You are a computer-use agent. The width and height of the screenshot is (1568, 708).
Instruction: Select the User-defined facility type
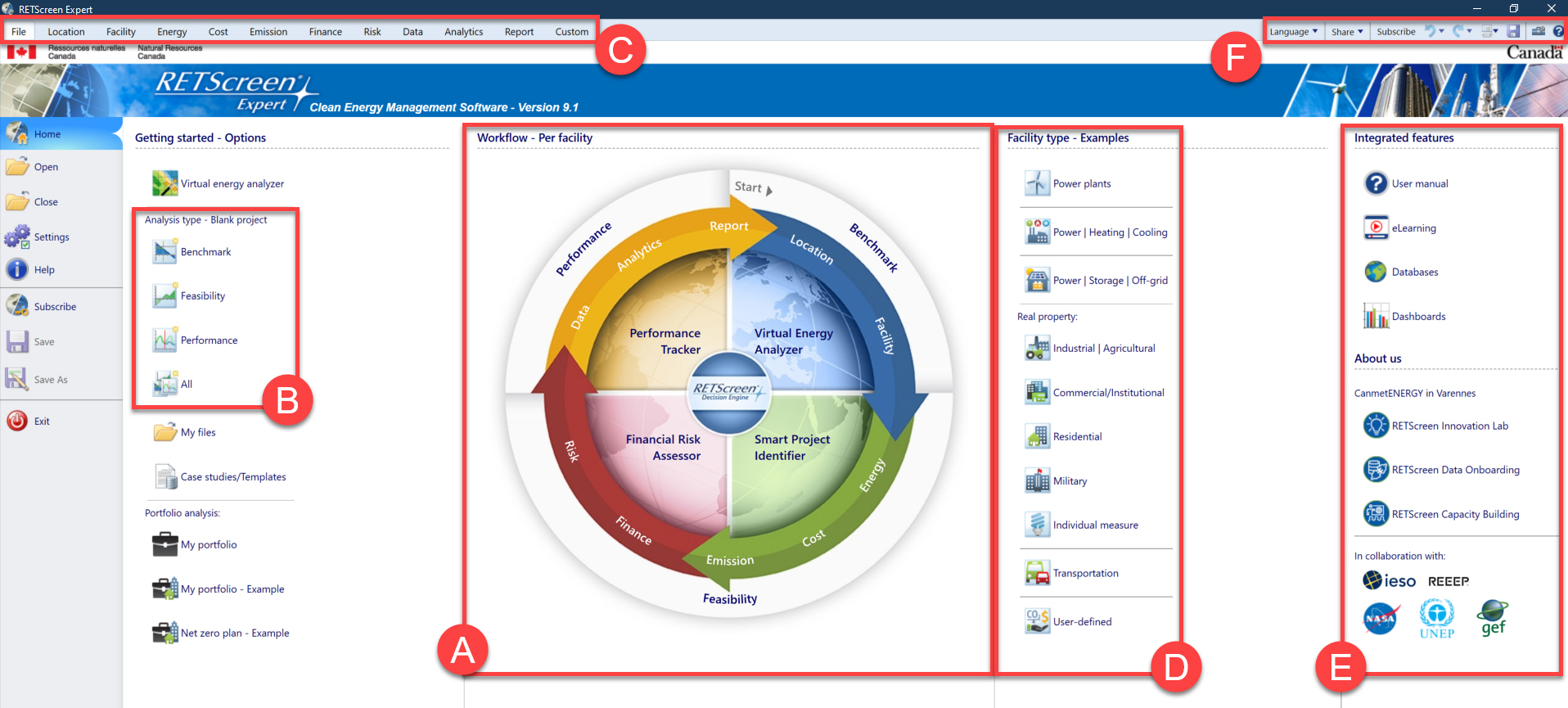pos(1068,621)
